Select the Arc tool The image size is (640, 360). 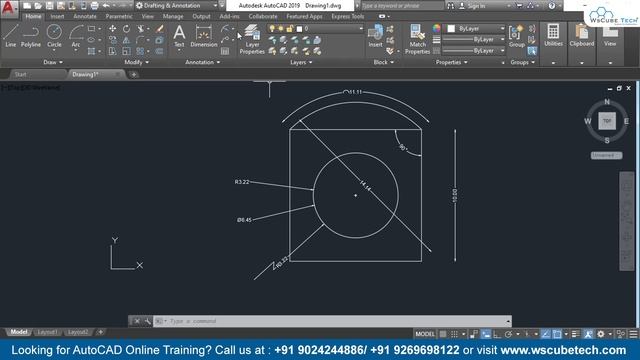[76, 36]
